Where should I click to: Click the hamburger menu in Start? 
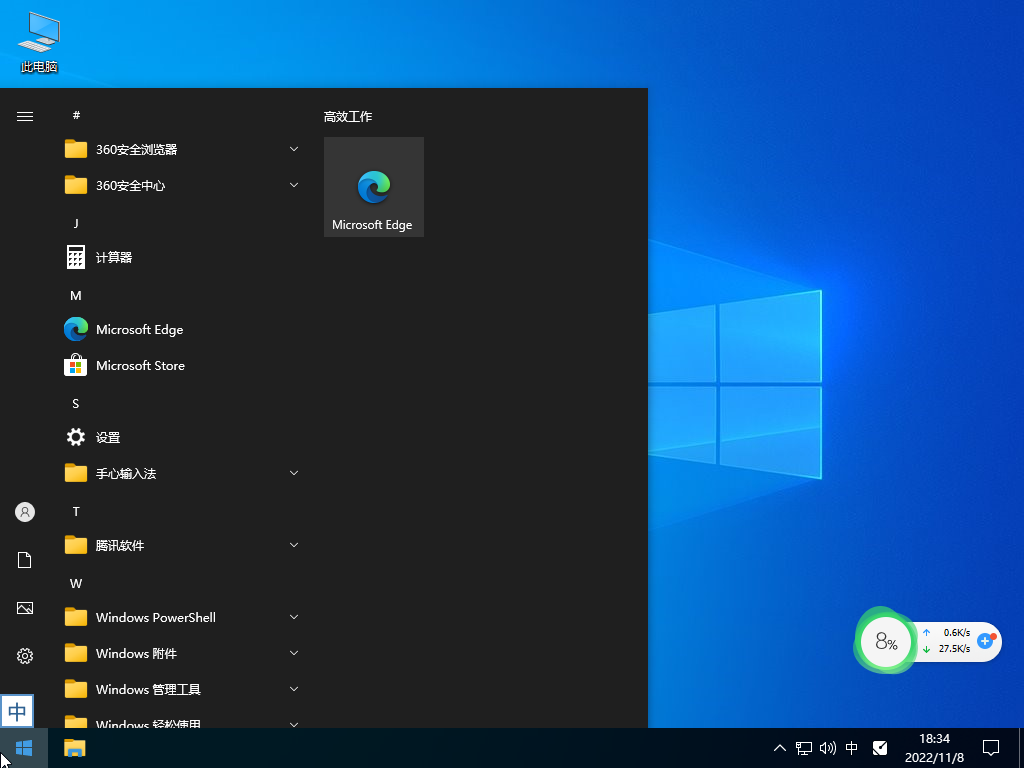[25, 116]
